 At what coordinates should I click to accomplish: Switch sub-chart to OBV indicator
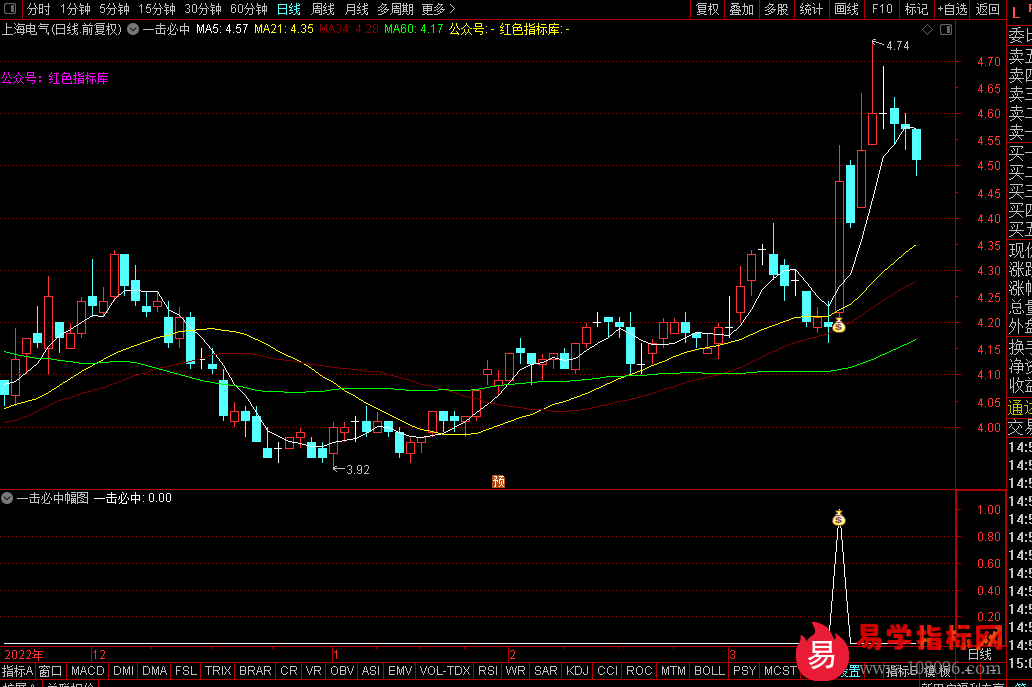pos(342,671)
